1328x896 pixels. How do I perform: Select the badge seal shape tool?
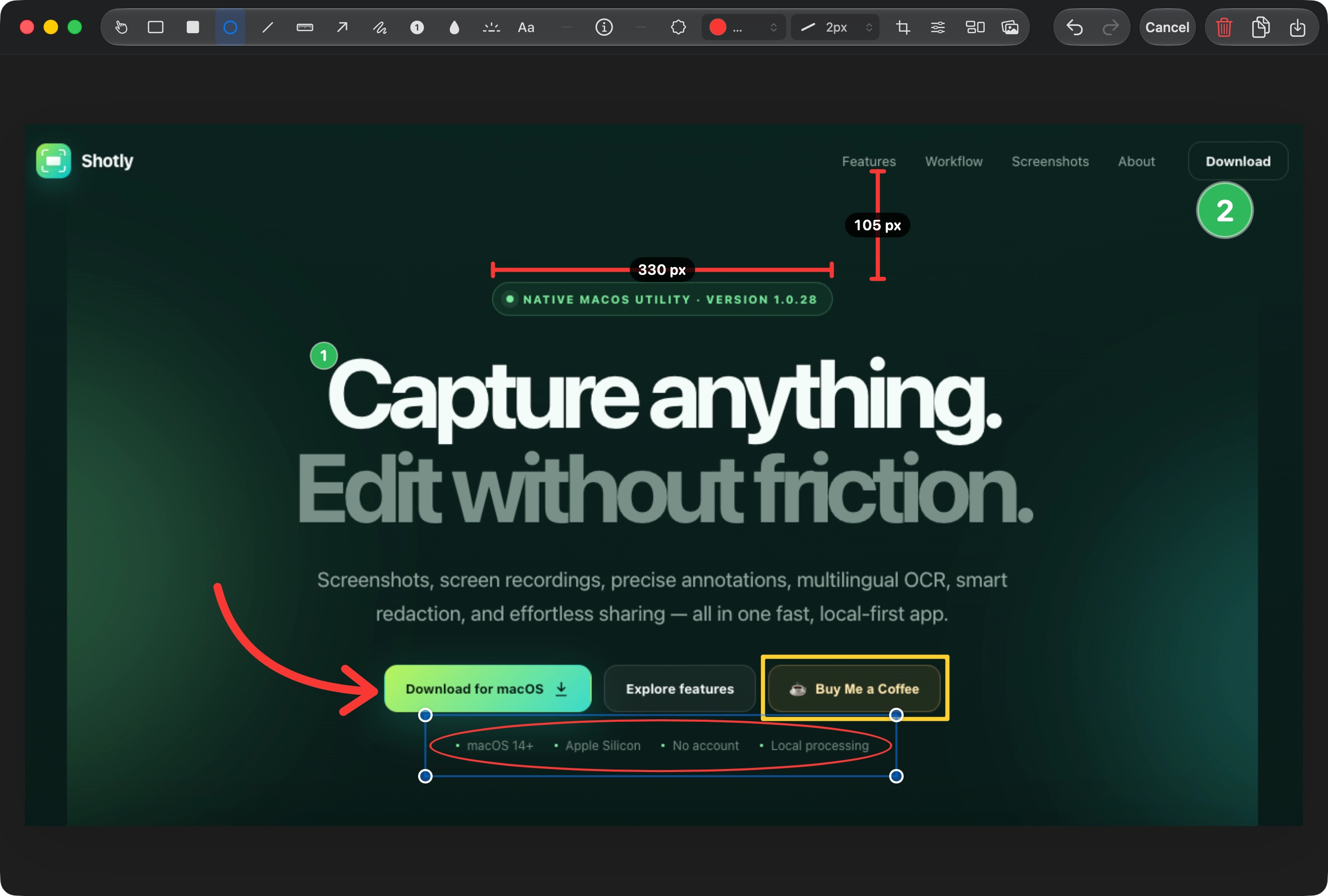[x=679, y=27]
